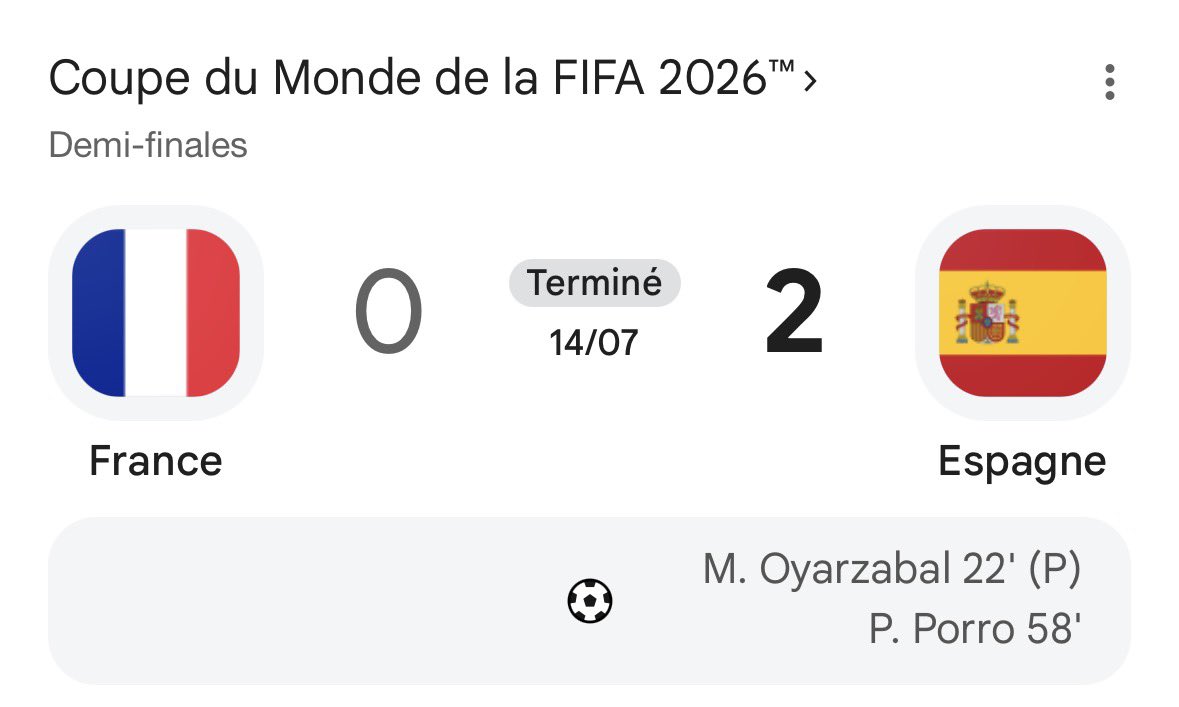Click the Spain flag icon
The height and width of the screenshot is (707, 1179).
click(1023, 312)
